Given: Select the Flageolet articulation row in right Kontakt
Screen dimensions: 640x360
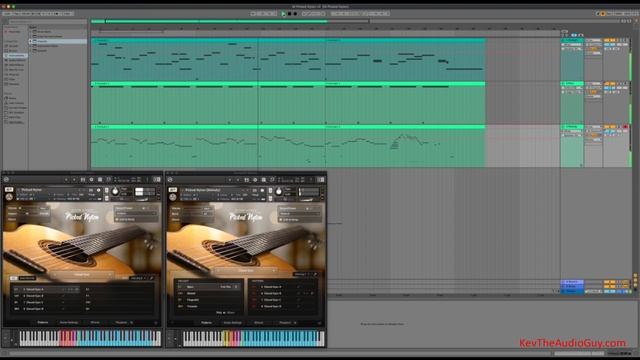Looking at the screenshot, I should pos(209,300).
